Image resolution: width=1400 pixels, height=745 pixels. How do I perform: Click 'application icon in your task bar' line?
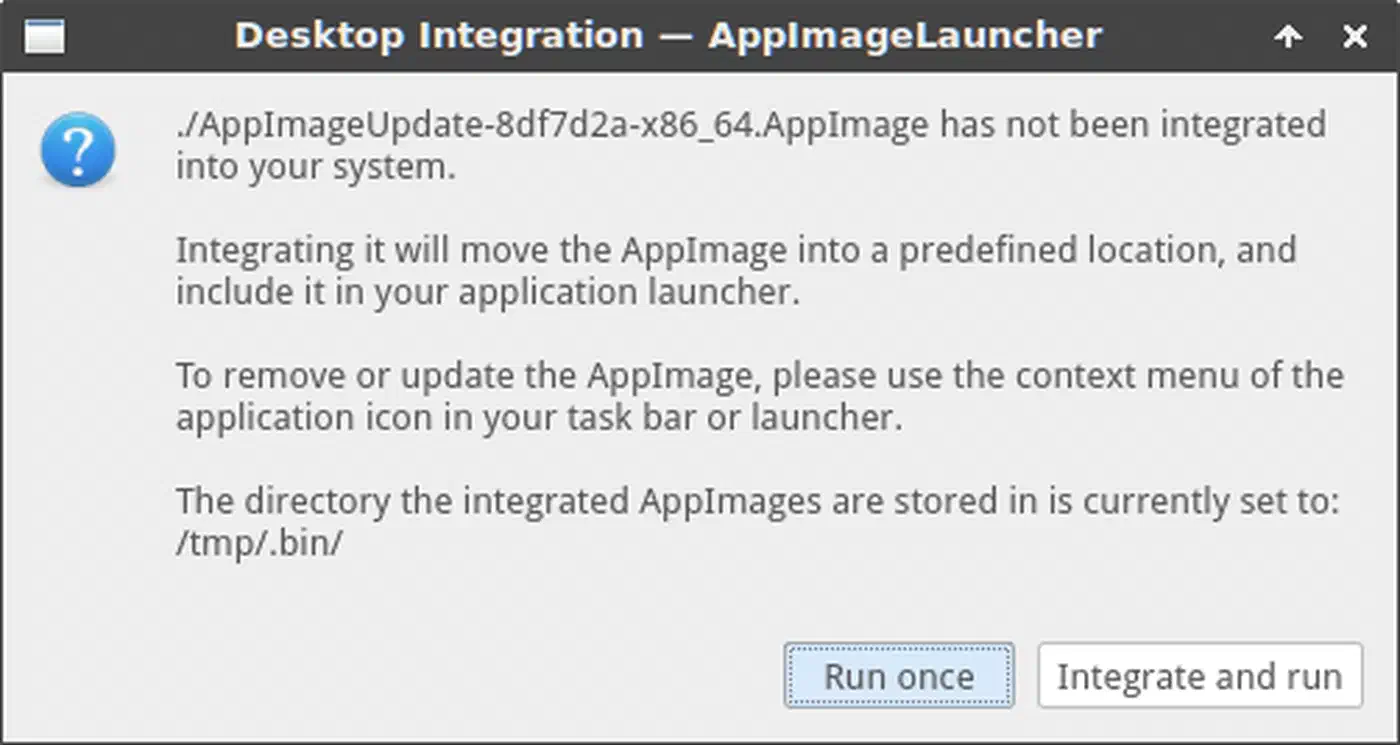pyautogui.click(x=539, y=418)
